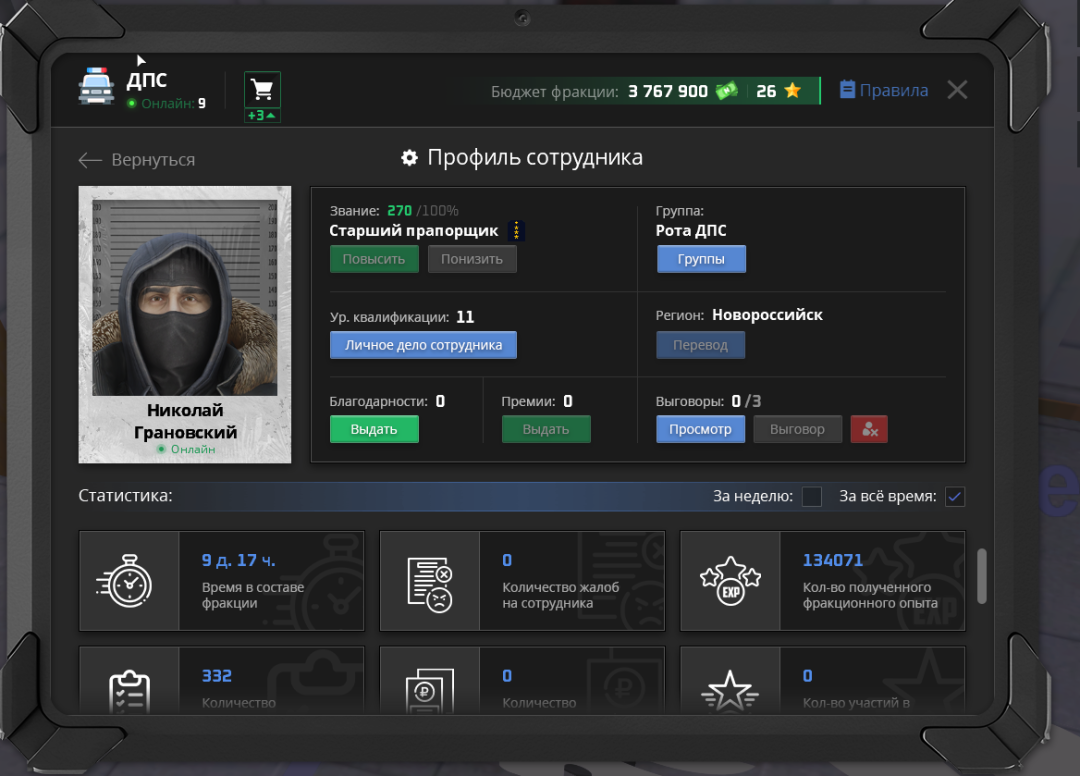Enable the За неделю checkbox
The image size is (1080, 776).
(812, 497)
